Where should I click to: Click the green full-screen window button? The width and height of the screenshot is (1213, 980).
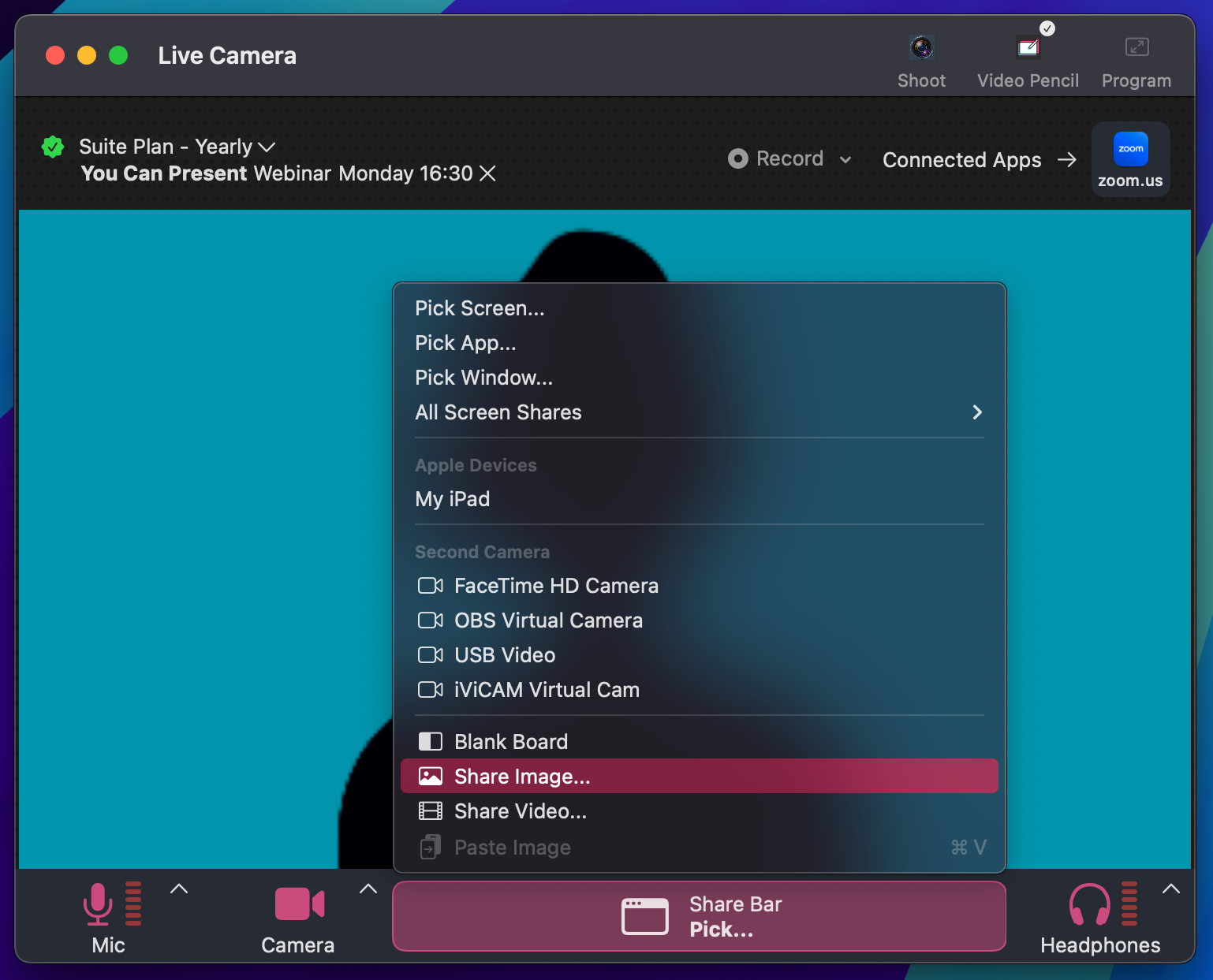click(118, 55)
